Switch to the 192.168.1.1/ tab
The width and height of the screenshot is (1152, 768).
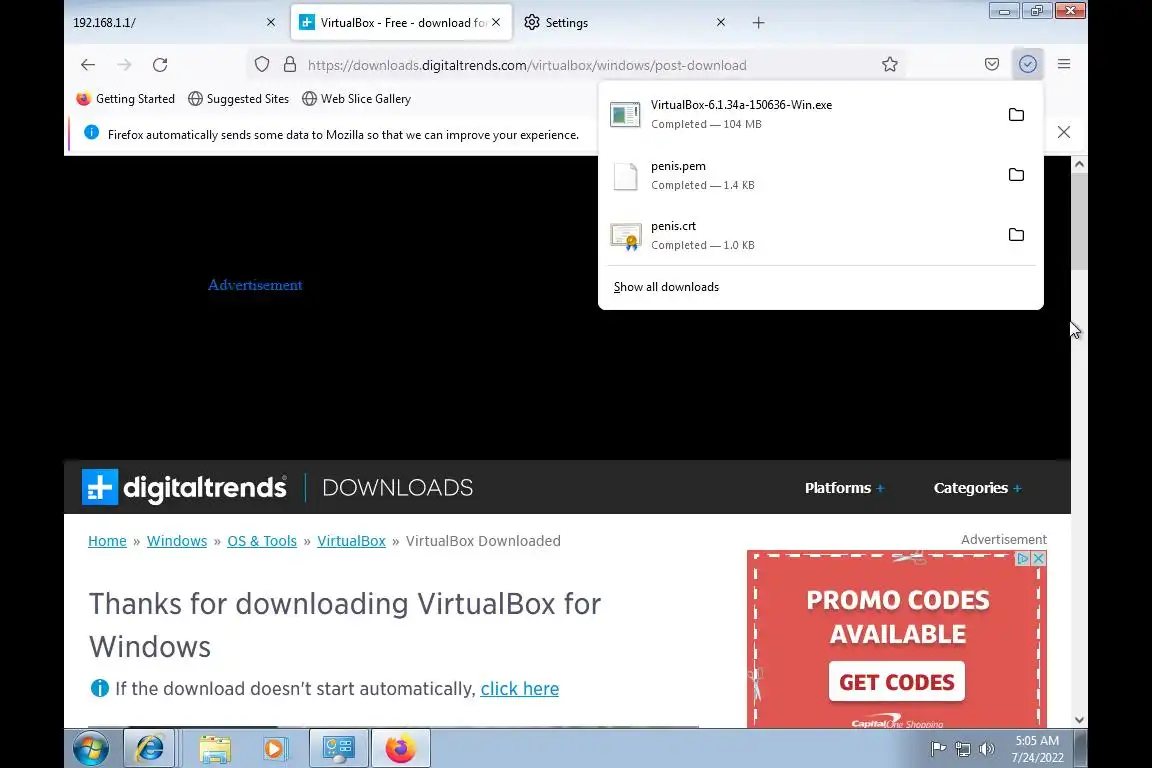click(165, 23)
